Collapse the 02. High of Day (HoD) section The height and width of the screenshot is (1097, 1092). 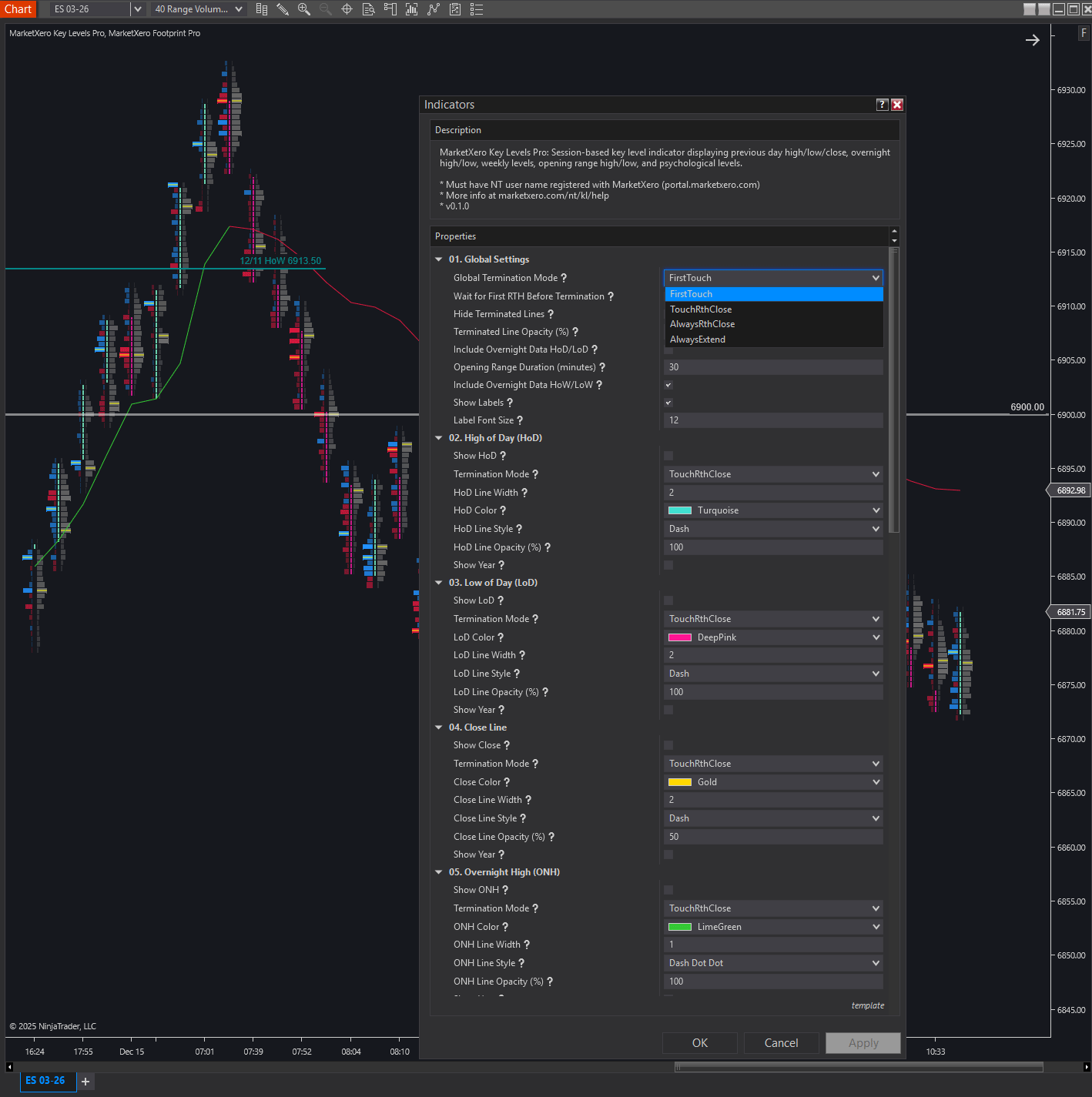439,438
